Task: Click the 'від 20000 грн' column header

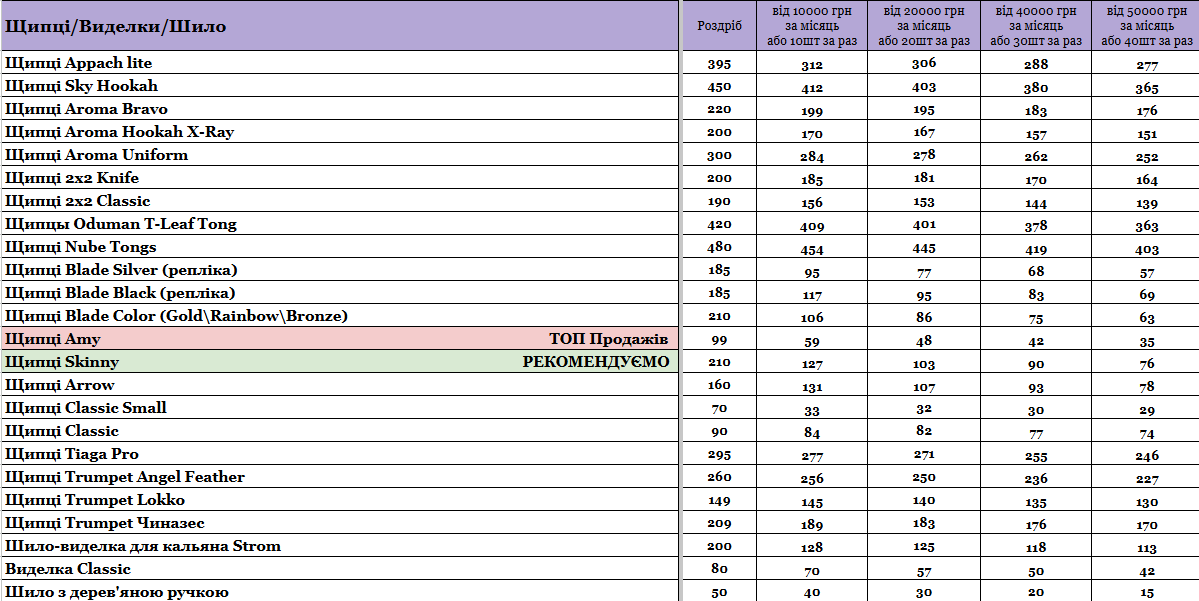Action: (x=923, y=26)
